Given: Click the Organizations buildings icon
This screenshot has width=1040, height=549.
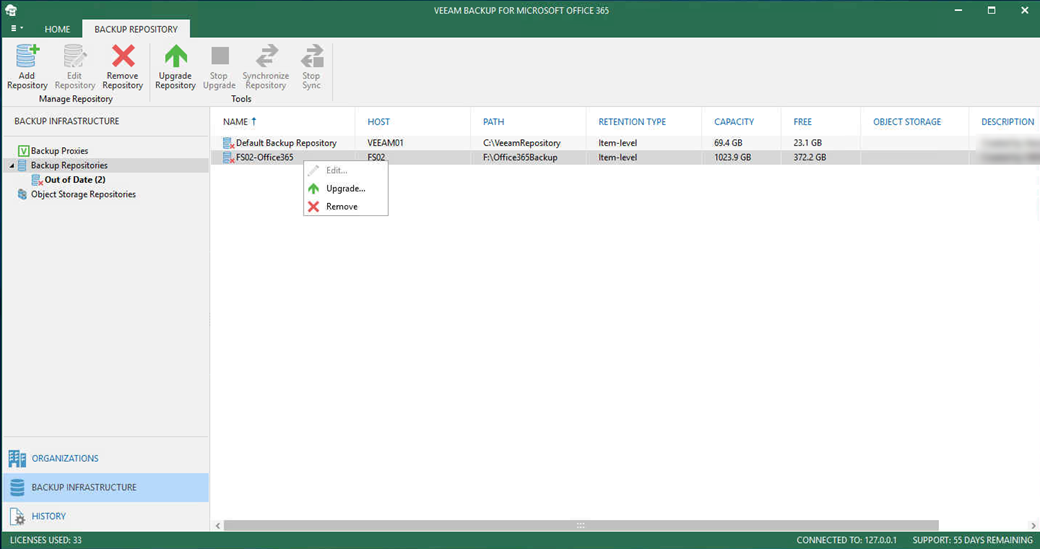Looking at the screenshot, I should click(17, 458).
